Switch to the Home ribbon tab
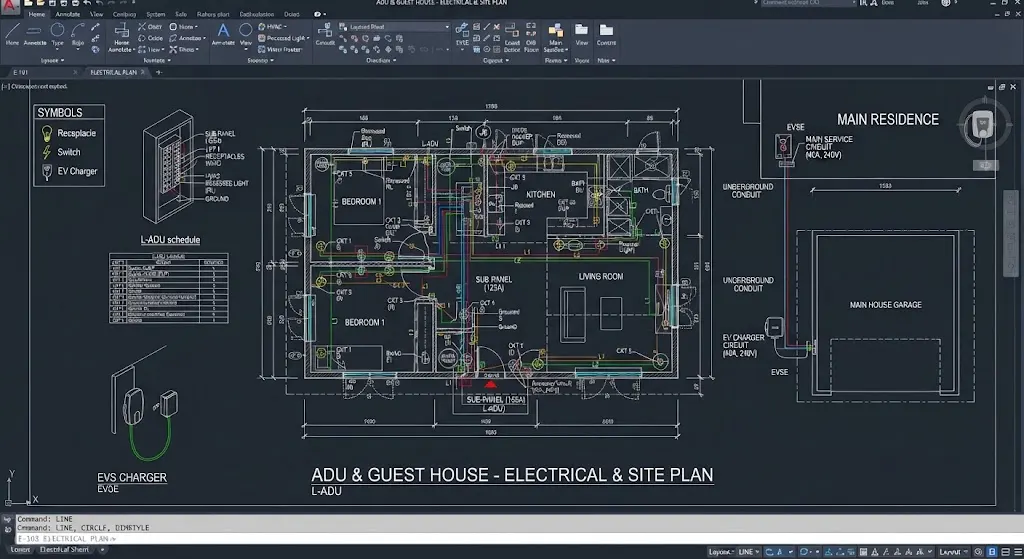This screenshot has height=559, width=1024. click(37, 14)
